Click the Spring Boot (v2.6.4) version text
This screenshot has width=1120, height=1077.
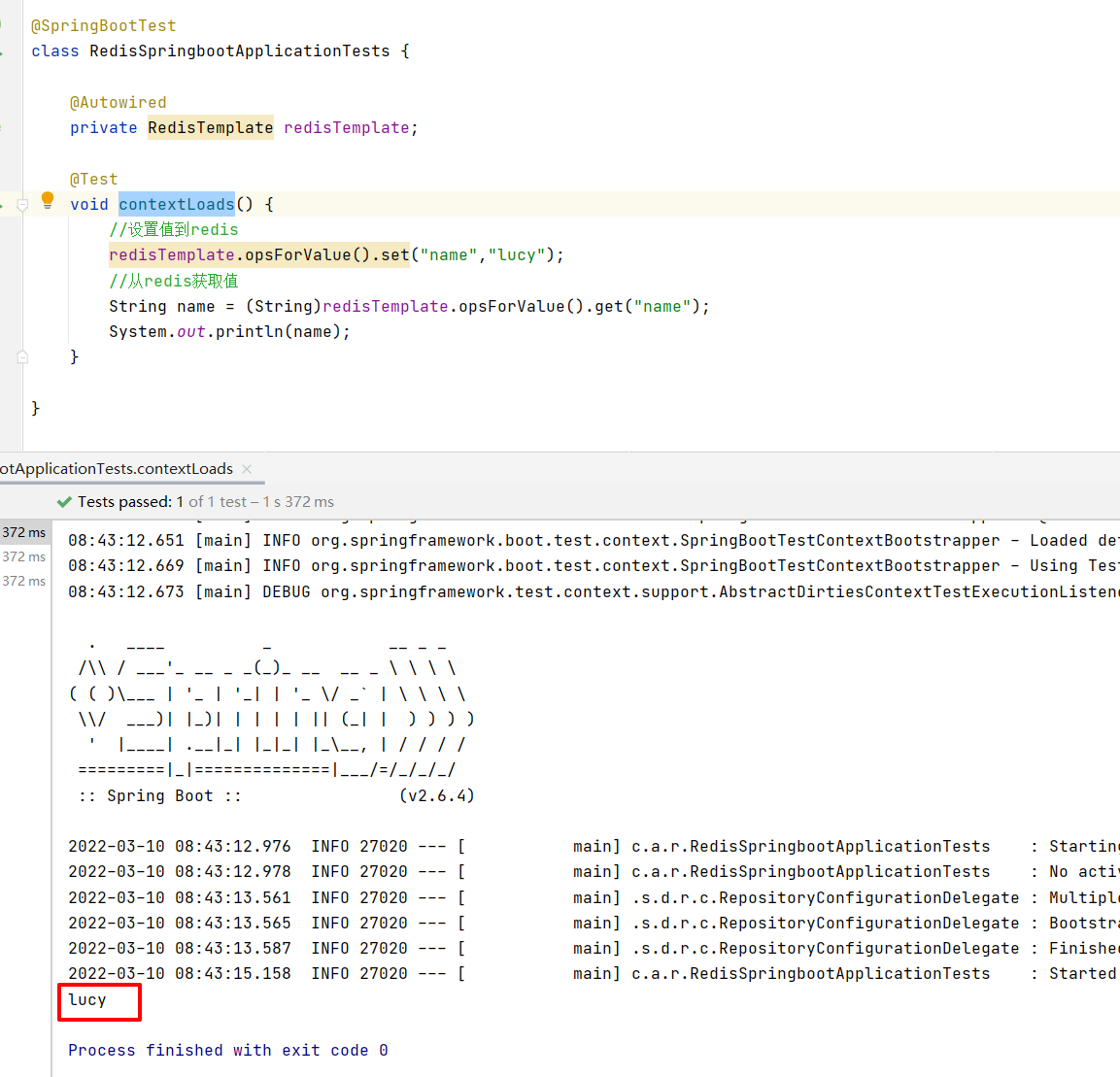pos(437,794)
